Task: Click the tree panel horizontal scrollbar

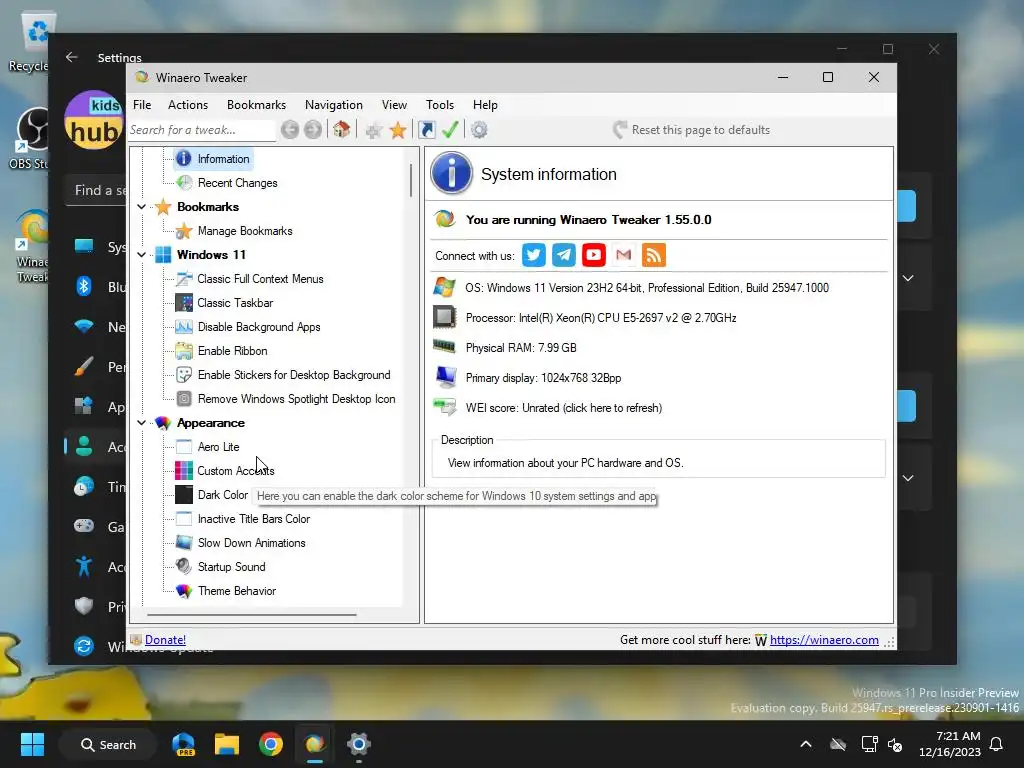Action: coord(252,615)
